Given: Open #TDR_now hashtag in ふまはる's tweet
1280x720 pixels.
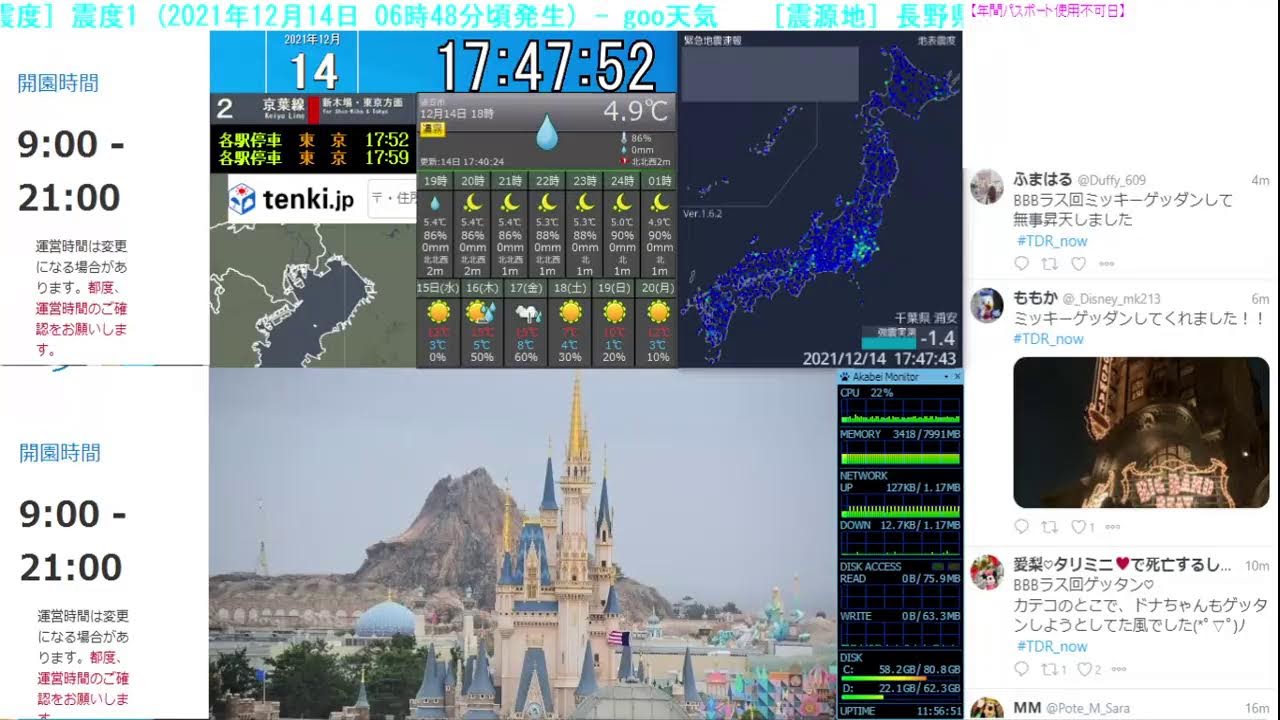Looking at the screenshot, I should (x=1052, y=241).
